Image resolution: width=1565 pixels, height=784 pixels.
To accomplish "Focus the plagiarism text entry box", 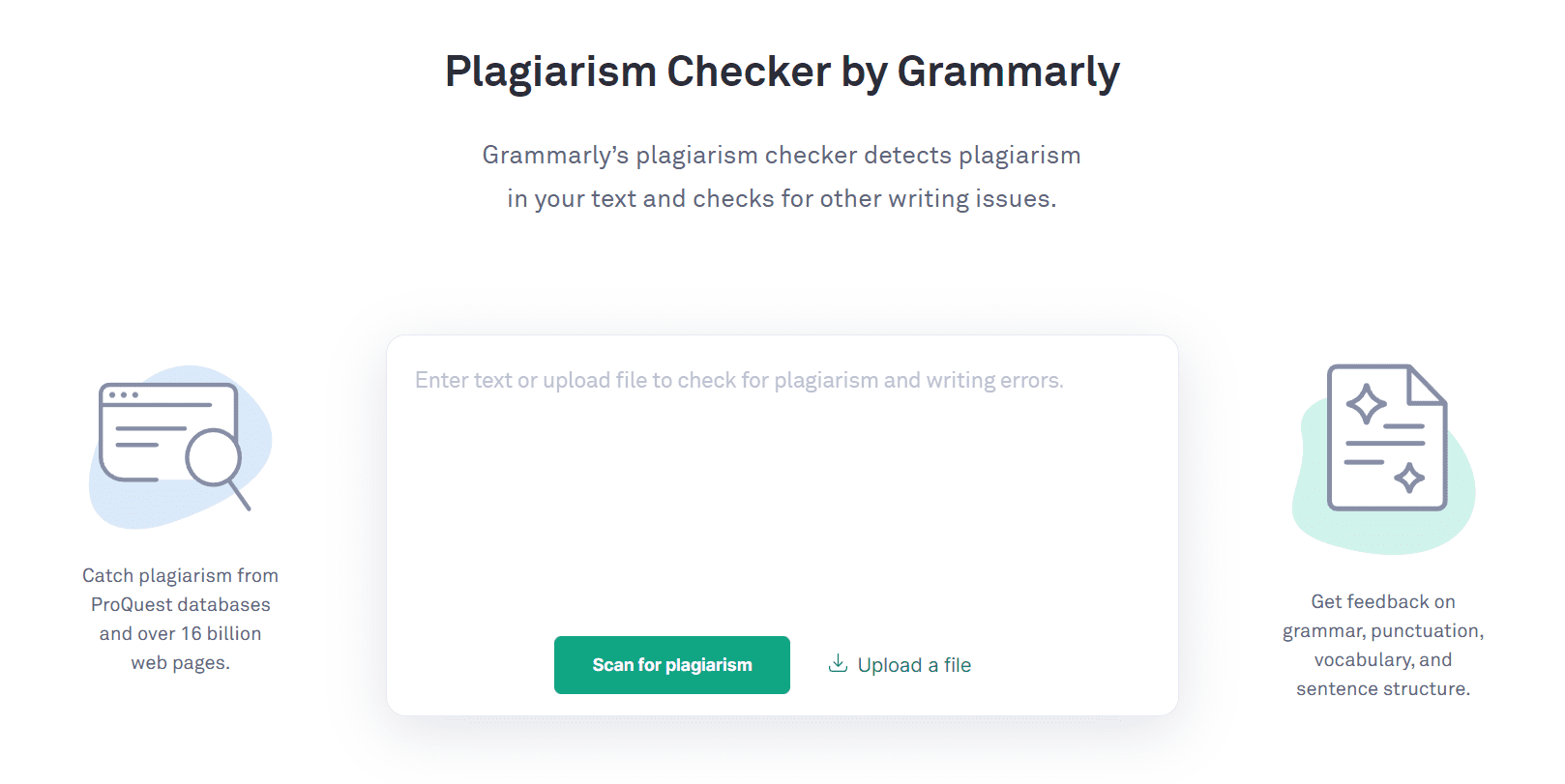I will [782, 483].
